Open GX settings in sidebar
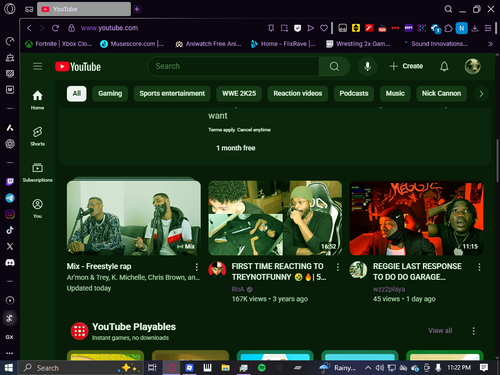The width and height of the screenshot is (500, 375). (9, 337)
